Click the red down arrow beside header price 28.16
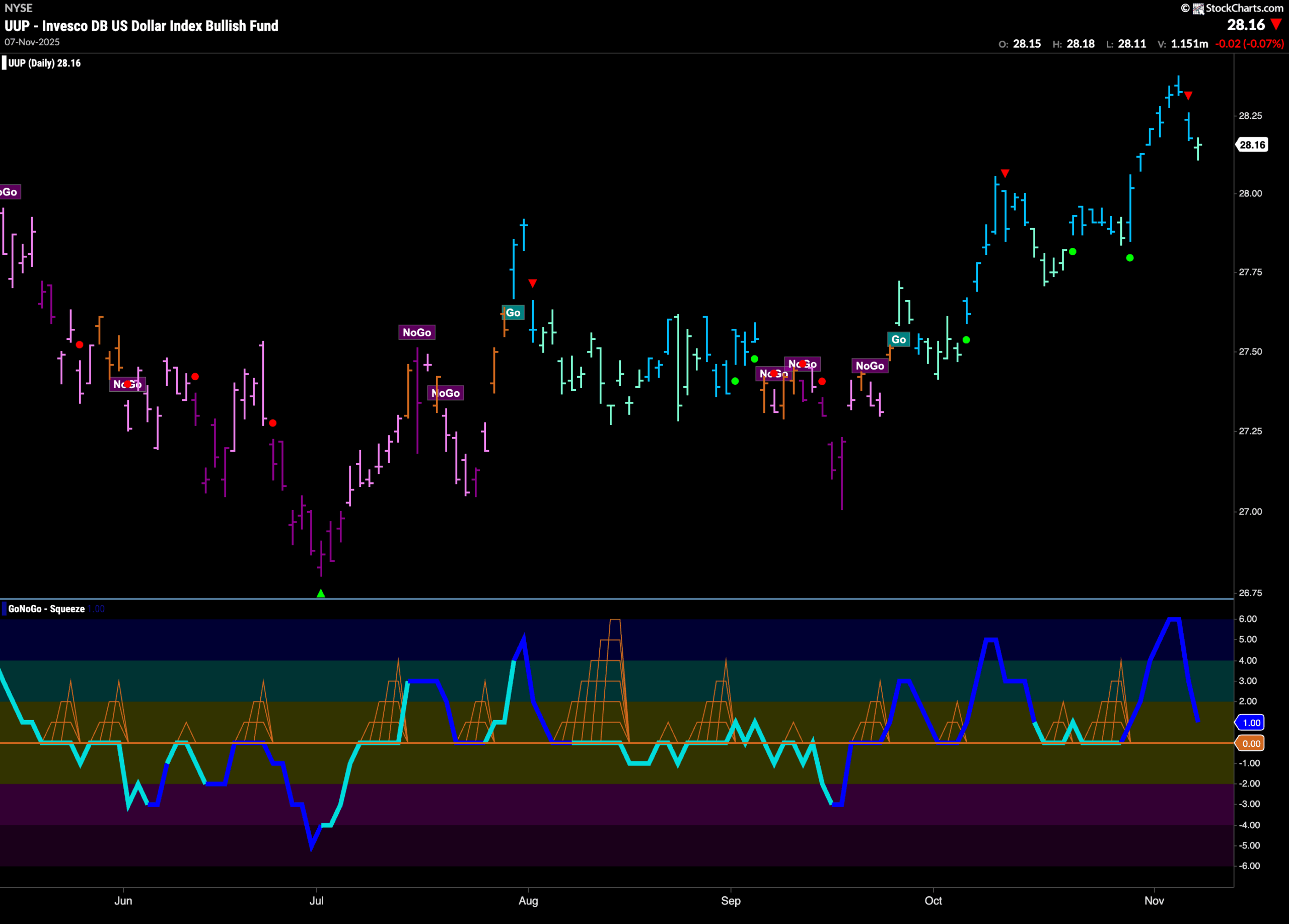The height and width of the screenshot is (924, 1289). click(x=1276, y=25)
